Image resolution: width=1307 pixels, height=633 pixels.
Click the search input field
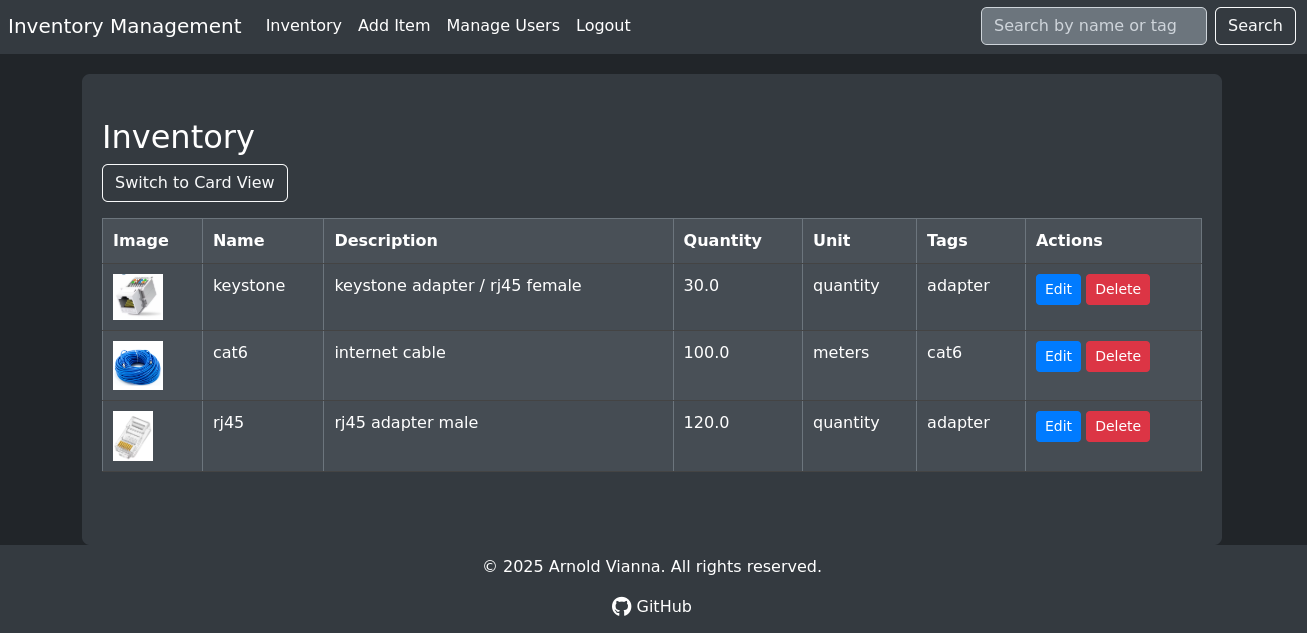click(1093, 26)
